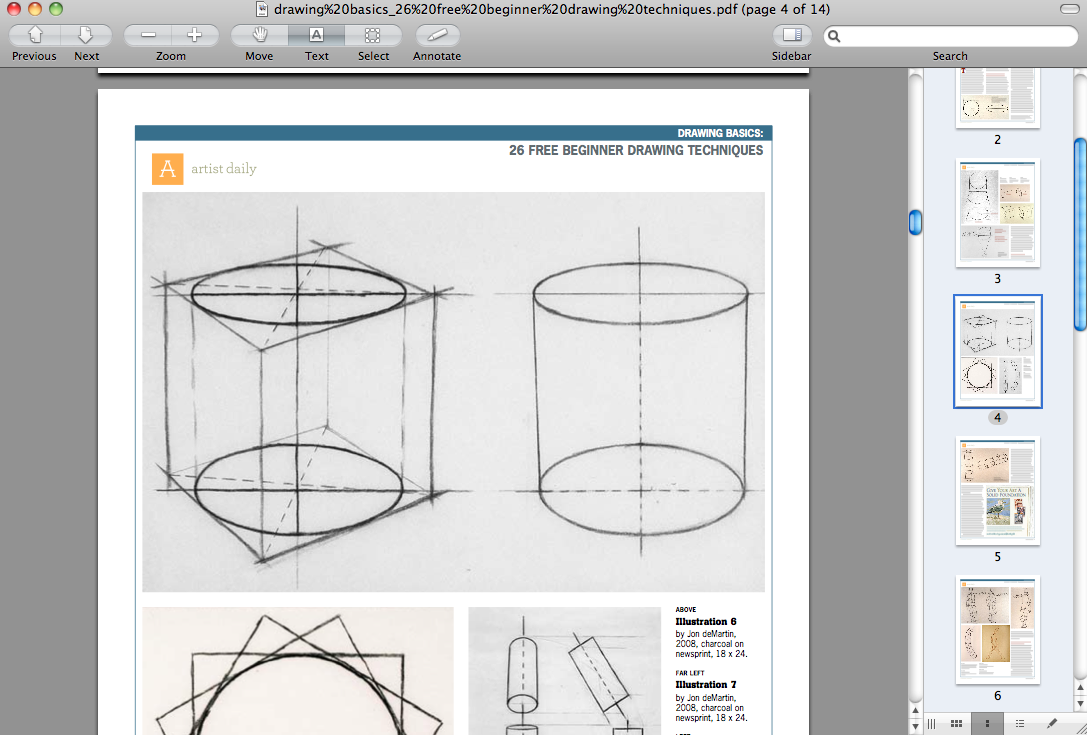Open the Annotate pencil tool

(x=437, y=35)
